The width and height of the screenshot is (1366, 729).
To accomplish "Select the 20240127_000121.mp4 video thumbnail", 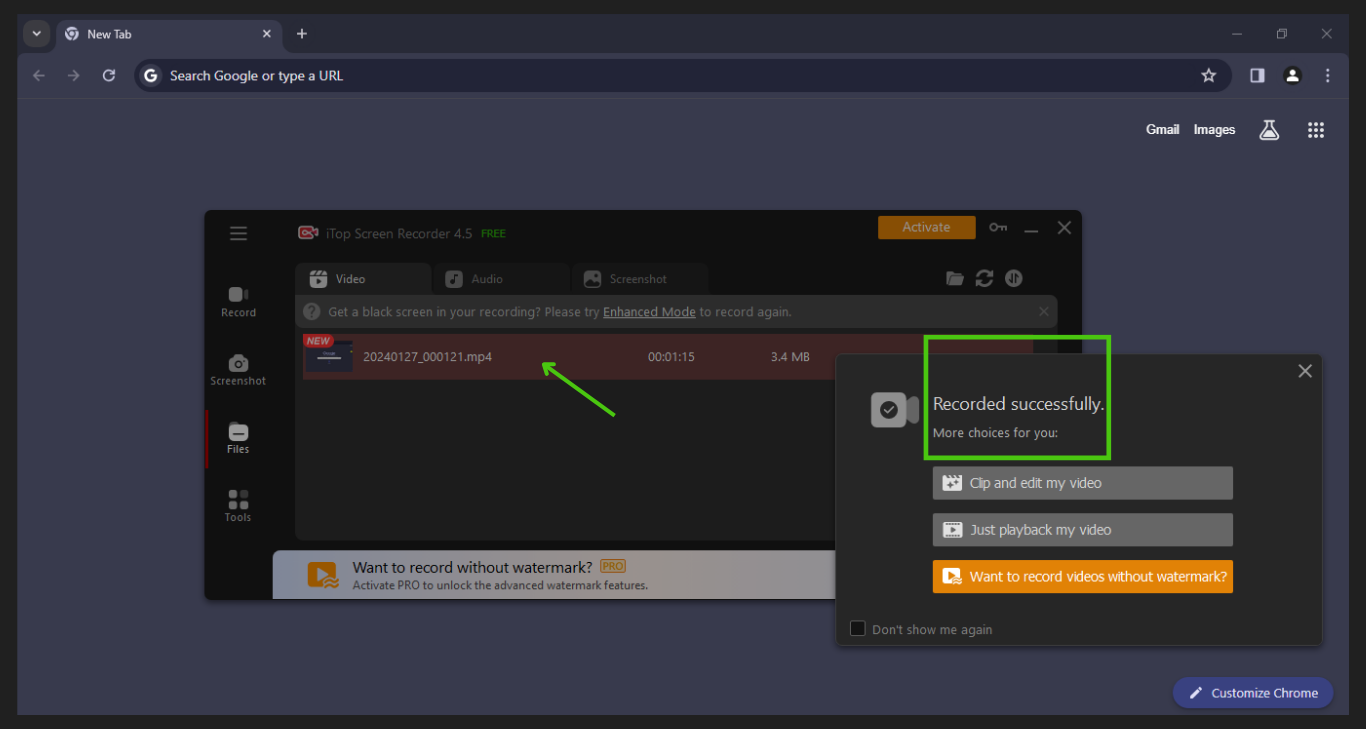I will [x=329, y=357].
